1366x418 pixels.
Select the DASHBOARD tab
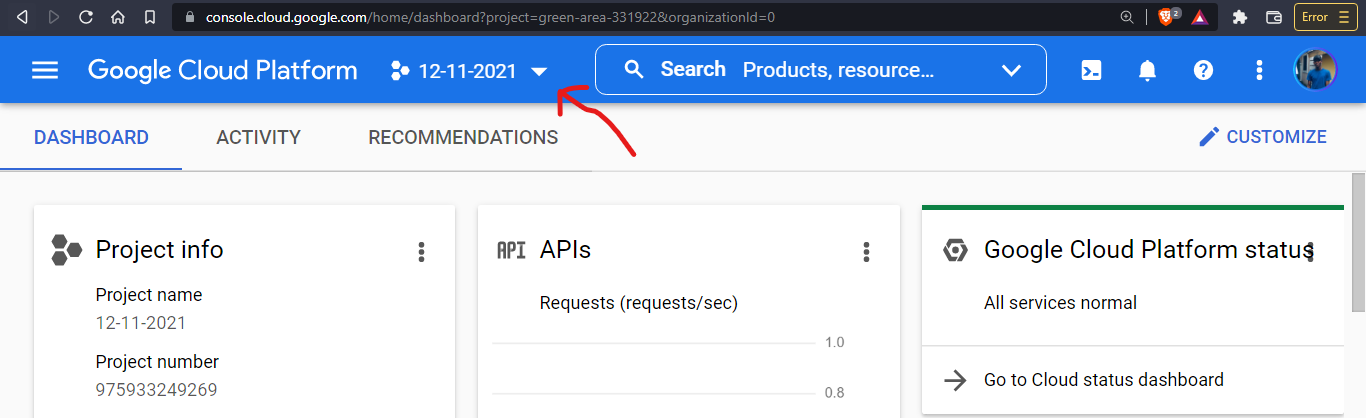pos(91,138)
